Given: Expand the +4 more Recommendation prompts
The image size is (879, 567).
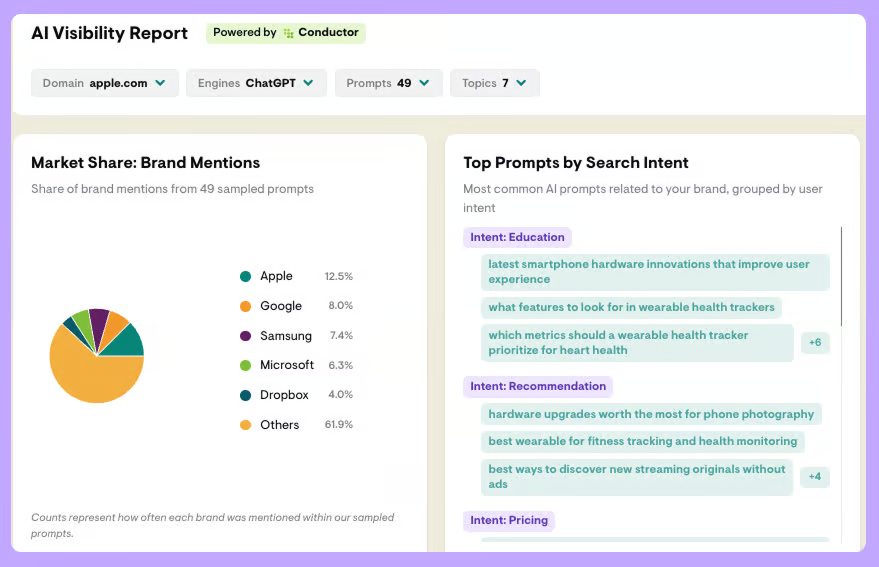Looking at the screenshot, I should coord(815,477).
